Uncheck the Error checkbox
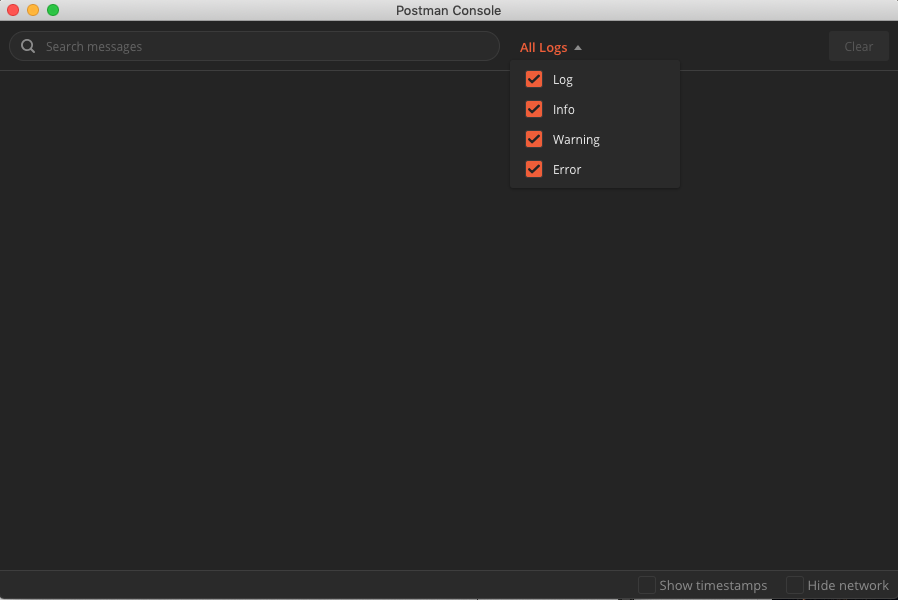 534,169
